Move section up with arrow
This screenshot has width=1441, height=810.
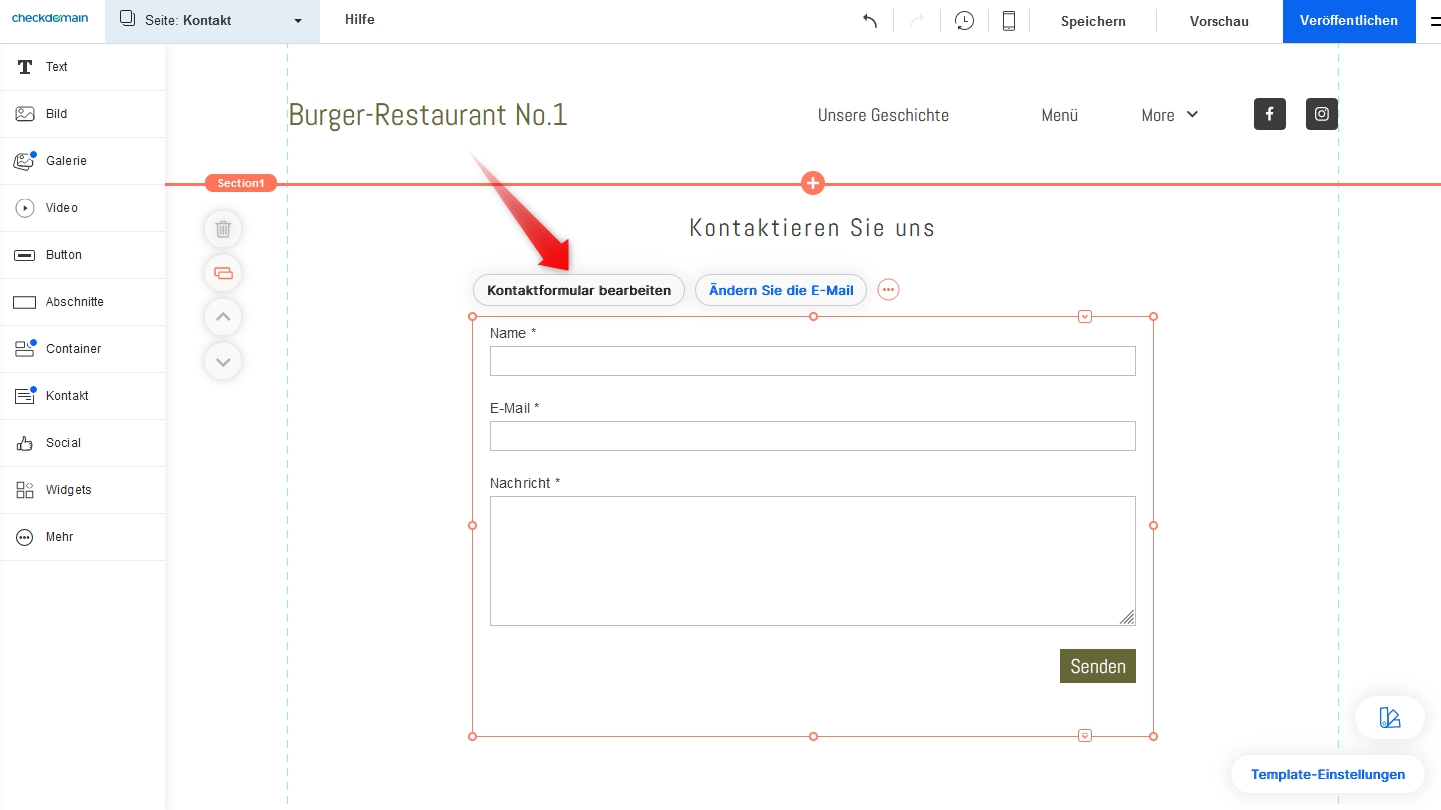[x=223, y=317]
